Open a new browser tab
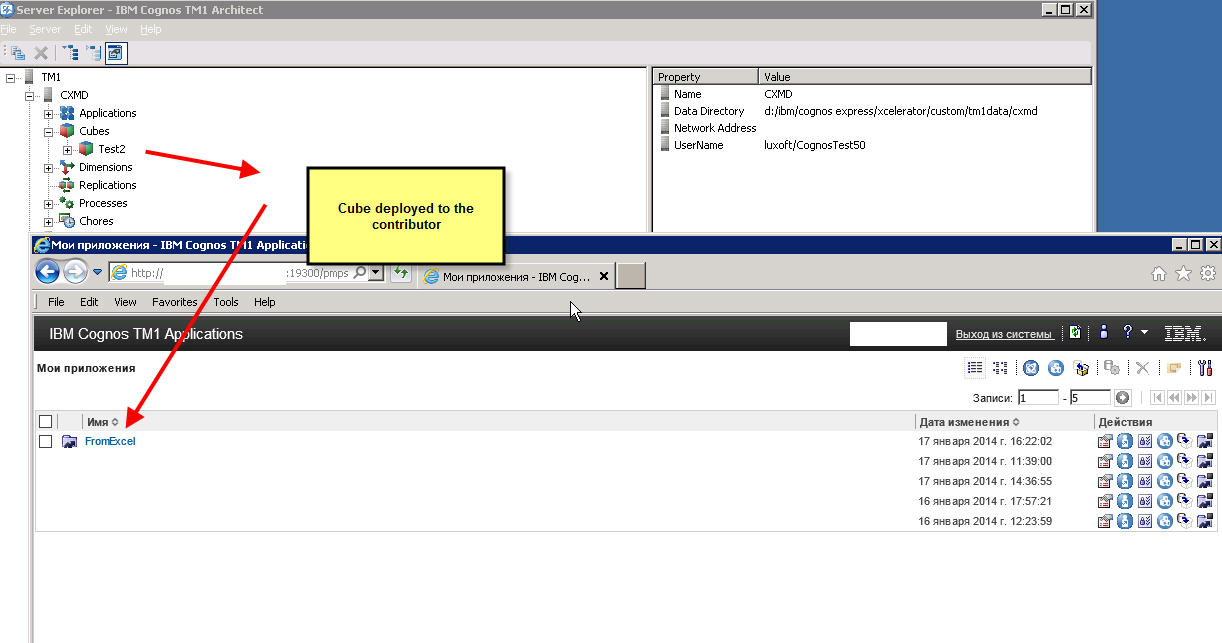 coord(630,276)
